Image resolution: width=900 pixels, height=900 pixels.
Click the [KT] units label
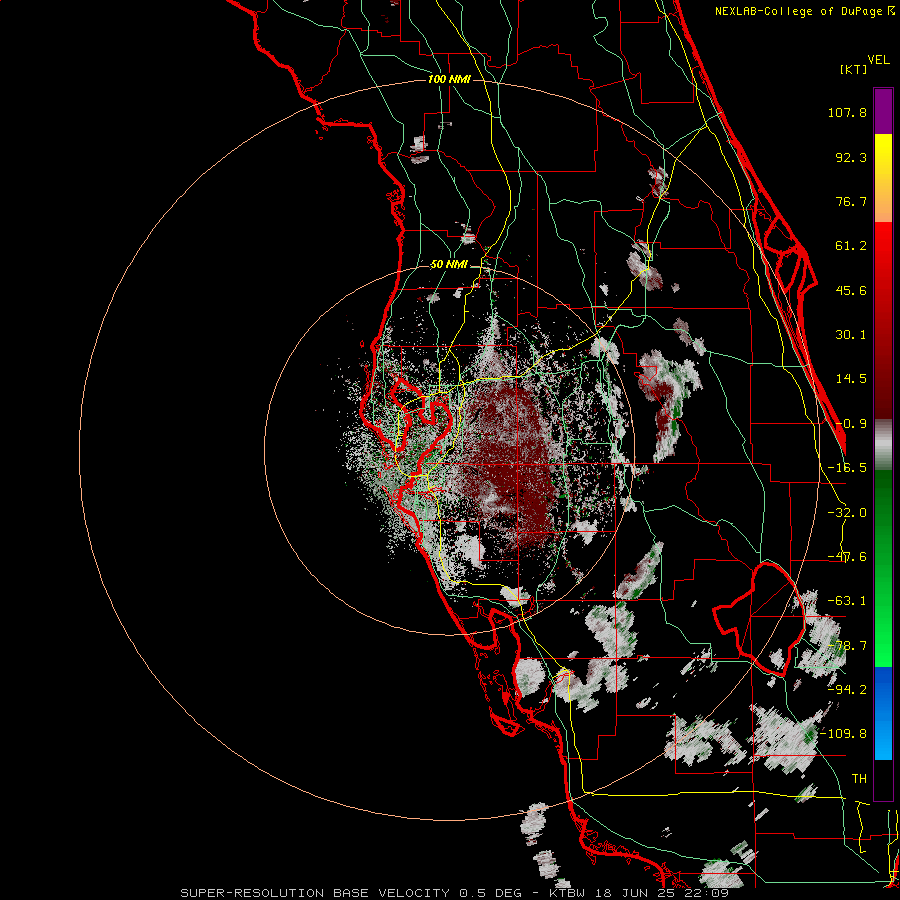coord(854,69)
